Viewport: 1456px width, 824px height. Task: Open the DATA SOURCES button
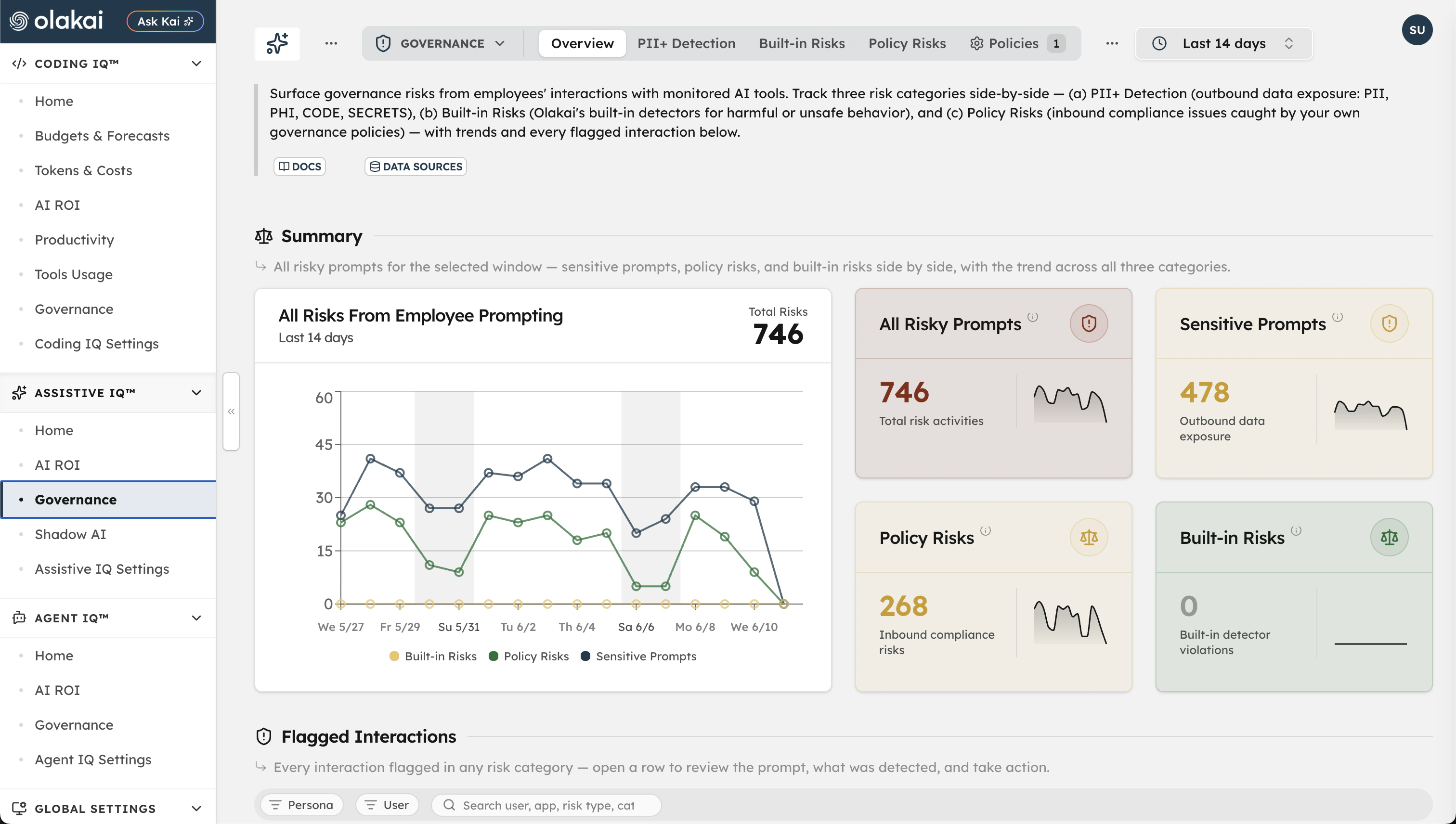416,167
